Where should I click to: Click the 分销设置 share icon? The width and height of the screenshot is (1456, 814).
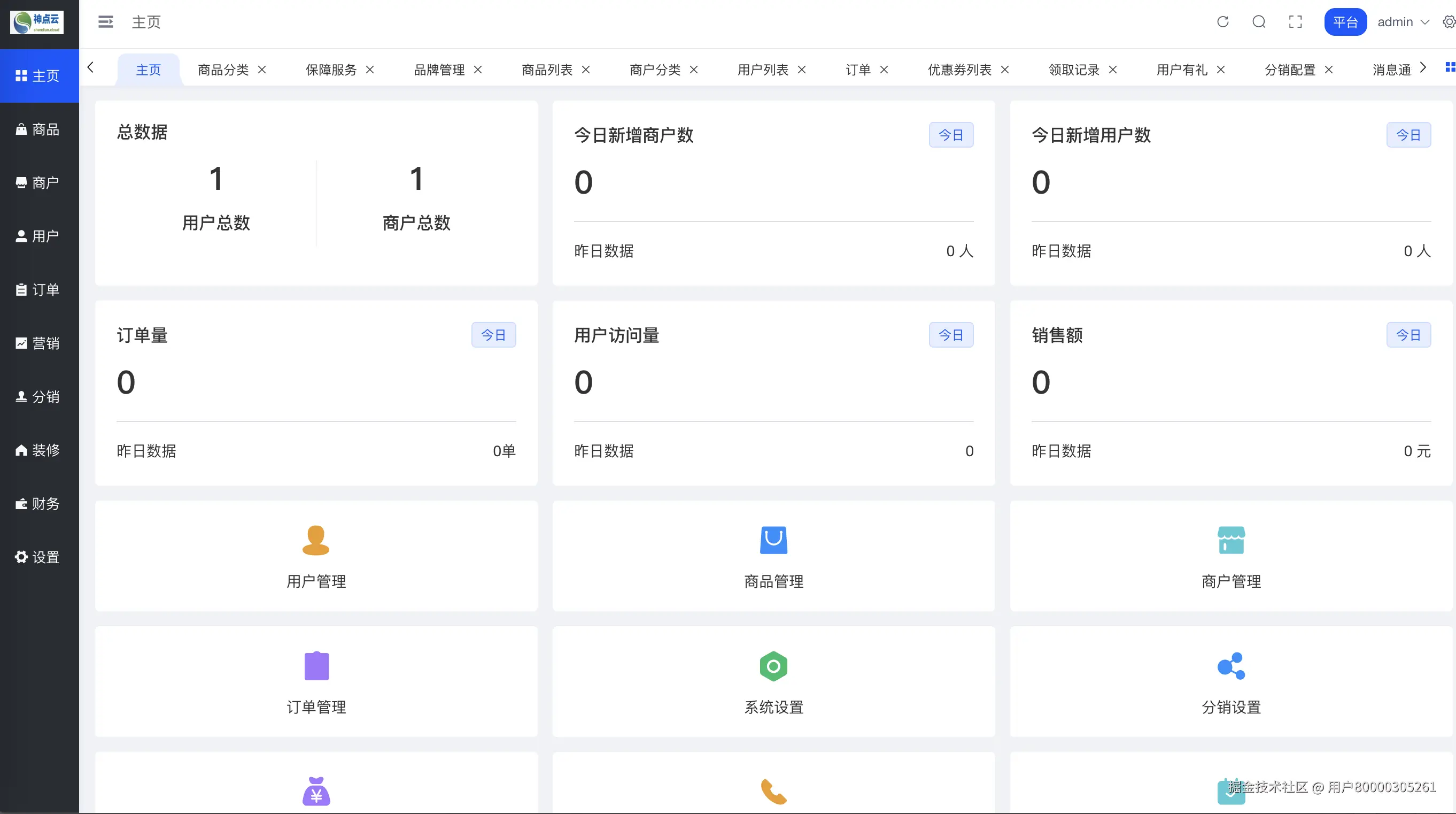(1230, 666)
